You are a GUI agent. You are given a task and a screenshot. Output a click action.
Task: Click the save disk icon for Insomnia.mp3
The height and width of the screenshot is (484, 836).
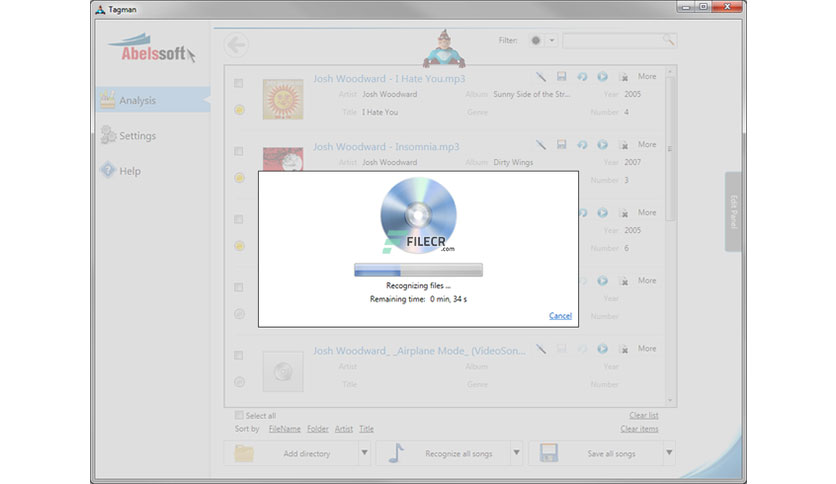[561, 144]
